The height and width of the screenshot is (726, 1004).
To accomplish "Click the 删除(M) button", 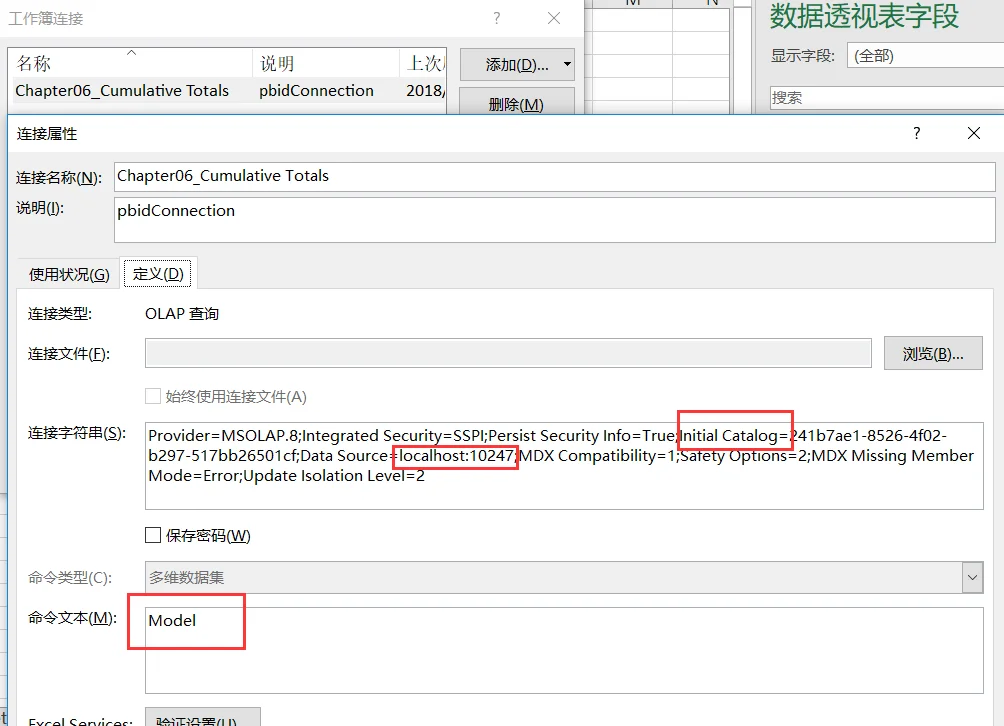I will [x=516, y=104].
